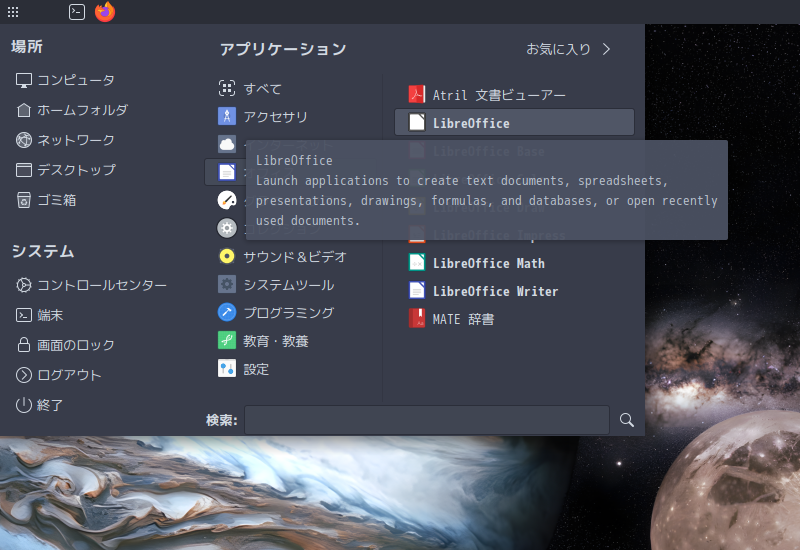800x550 pixels.
Task: Launch LibreOffice start center
Action: [x=514, y=122]
